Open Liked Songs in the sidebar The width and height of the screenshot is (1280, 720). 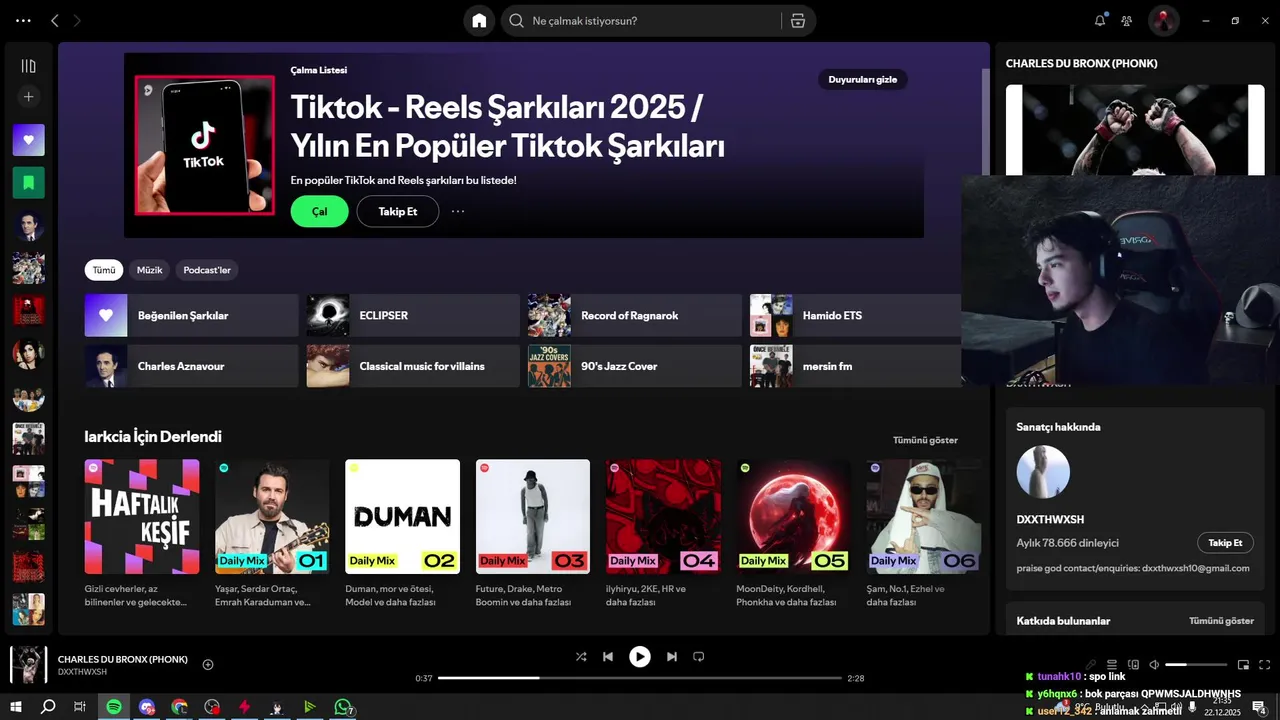coord(28,140)
